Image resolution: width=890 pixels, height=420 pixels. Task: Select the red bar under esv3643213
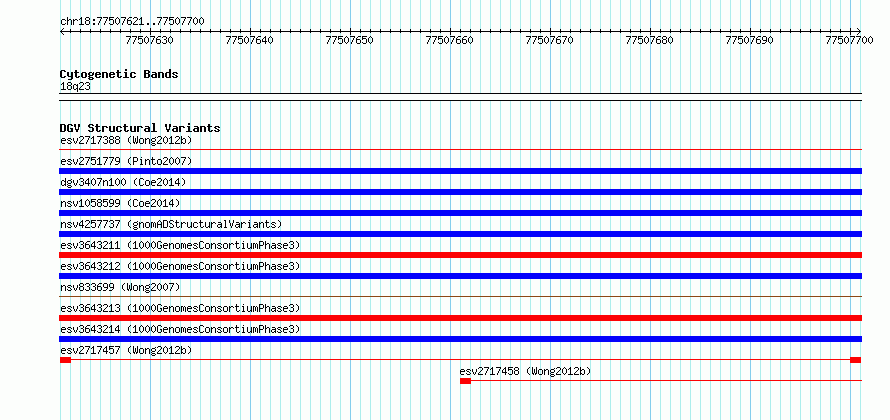(461, 318)
